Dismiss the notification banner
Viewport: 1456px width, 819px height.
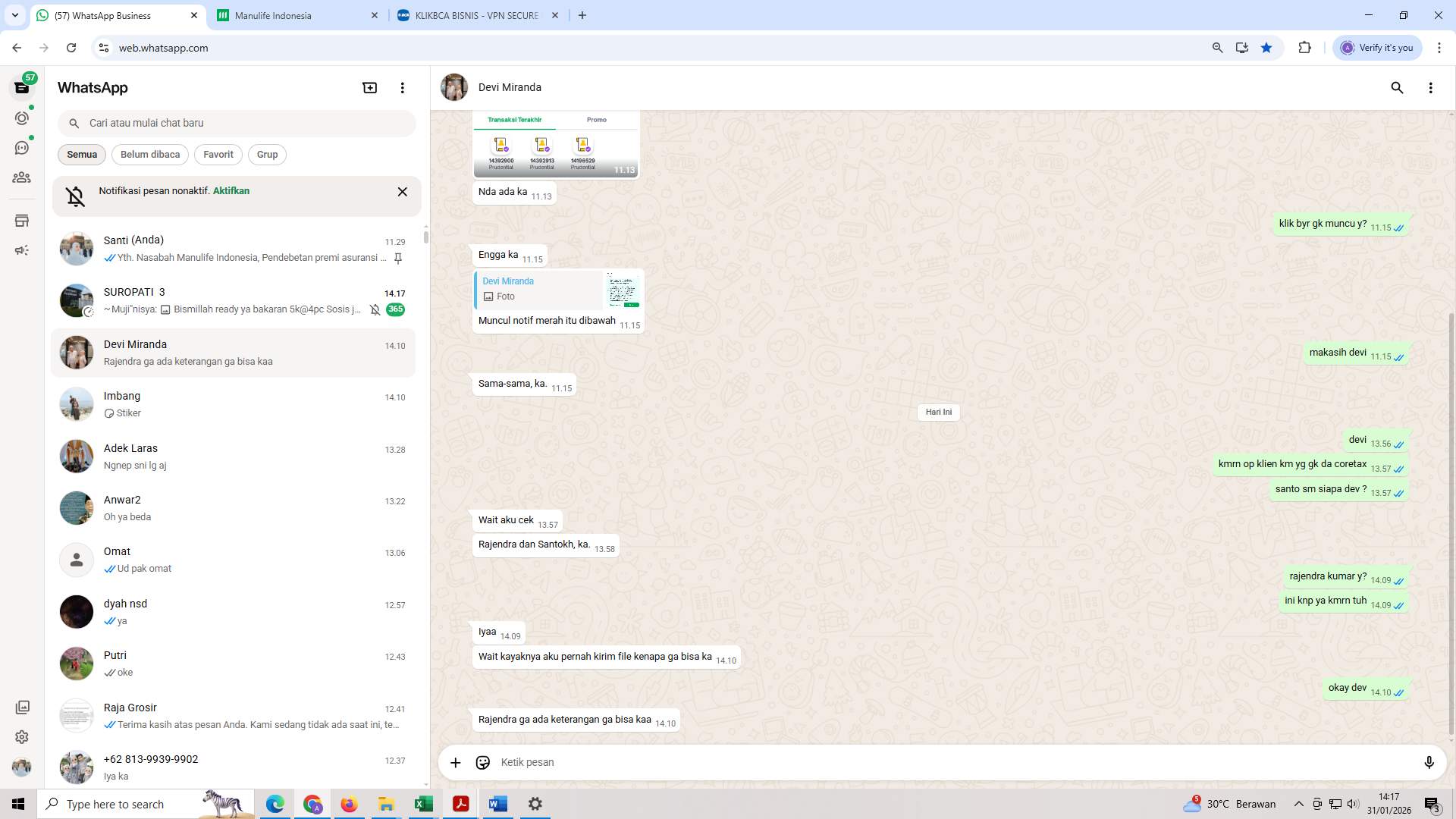point(403,192)
